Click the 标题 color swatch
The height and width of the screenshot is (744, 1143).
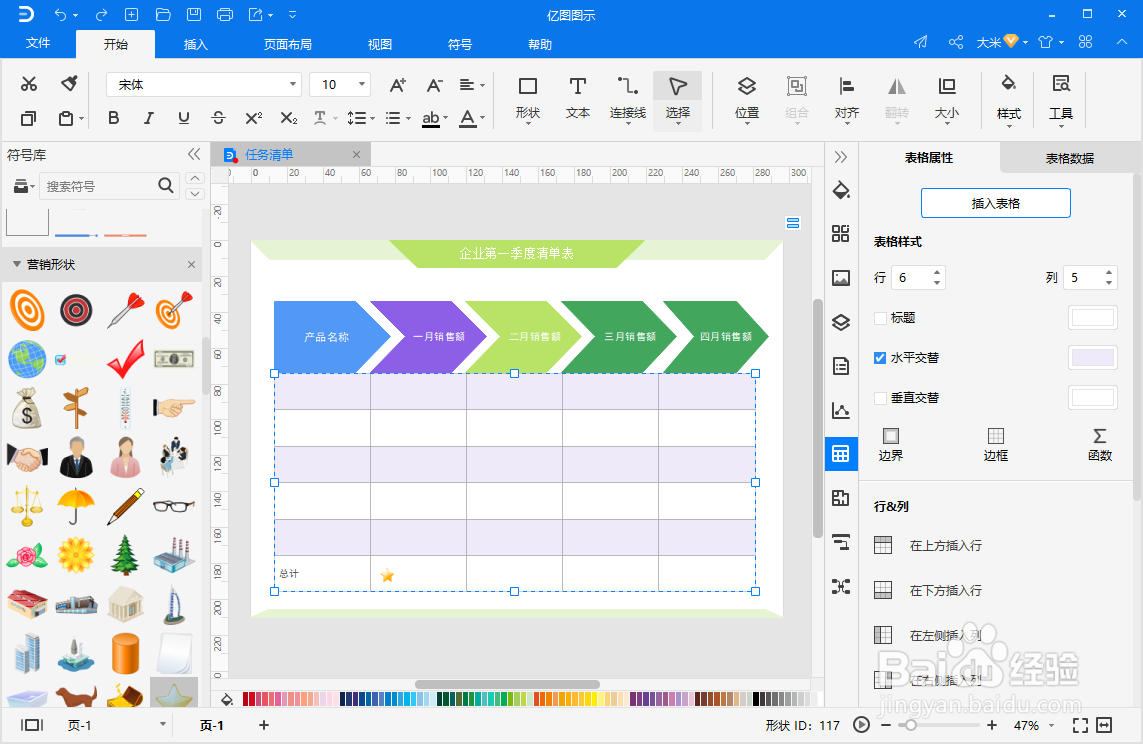click(x=1092, y=318)
